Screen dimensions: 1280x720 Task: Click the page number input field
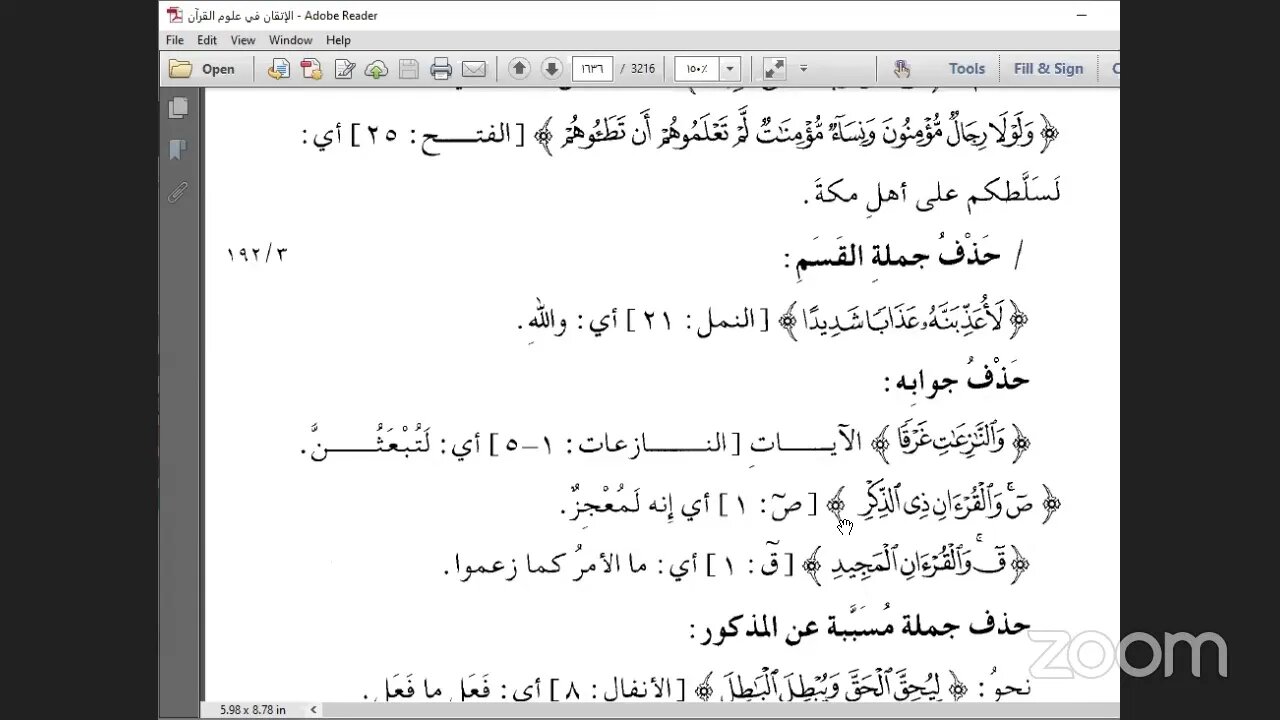pyautogui.click(x=592, y=69)
